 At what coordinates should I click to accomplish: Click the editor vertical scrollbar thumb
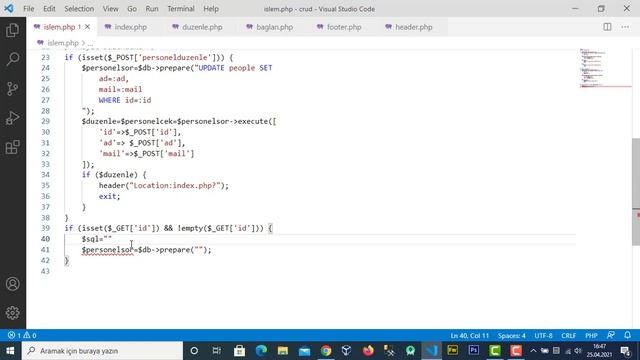636,192
